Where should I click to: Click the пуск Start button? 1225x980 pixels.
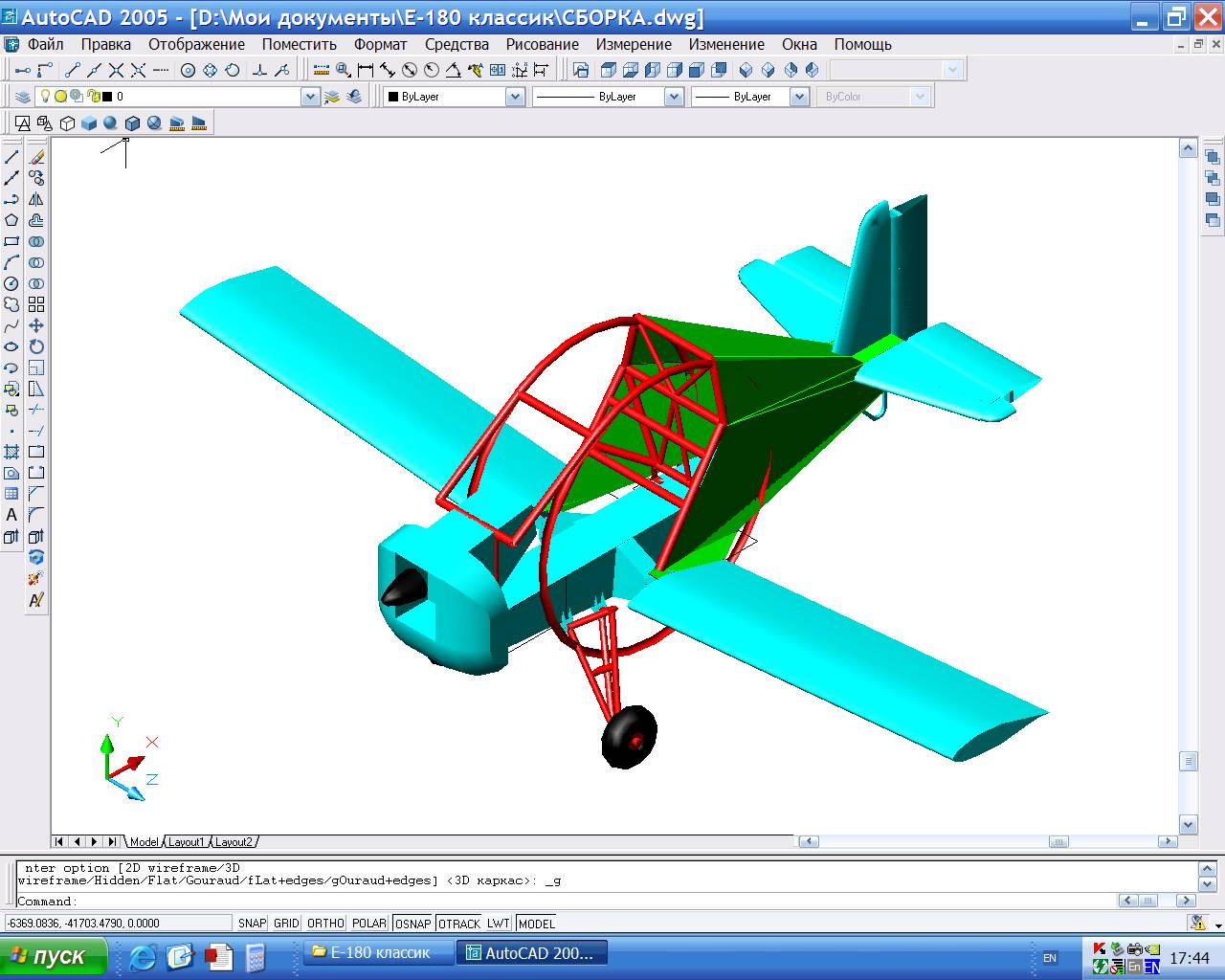click(x=50, y=956)
